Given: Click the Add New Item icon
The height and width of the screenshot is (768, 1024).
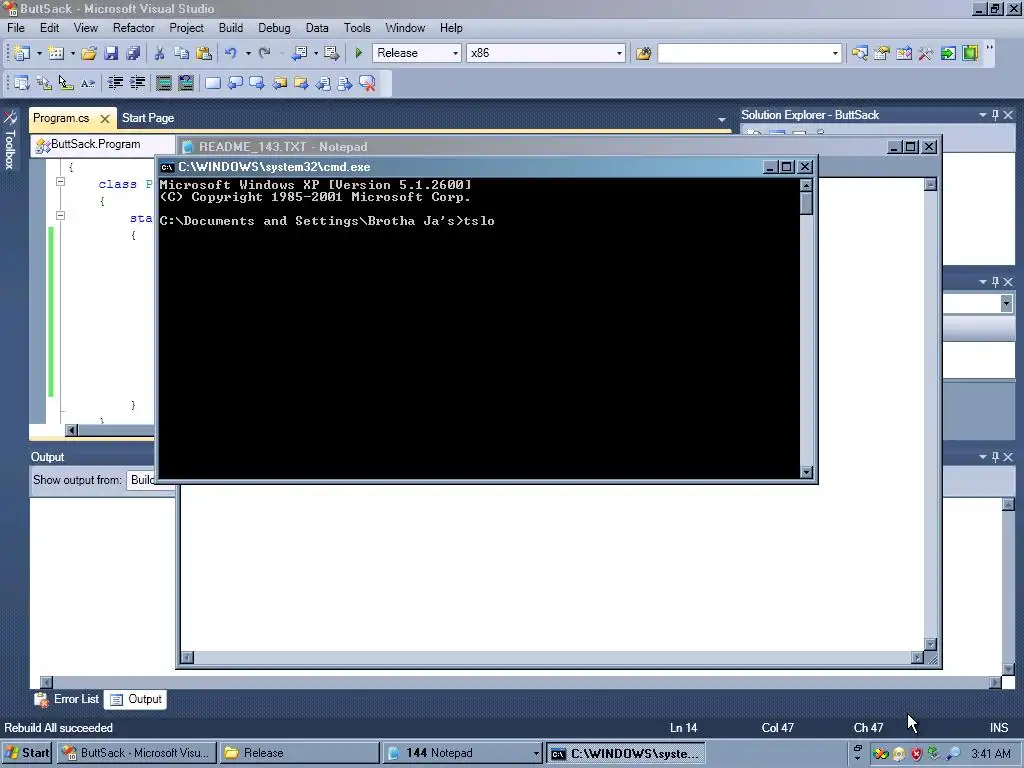Looking at the screenshot, I should (56, 53).
